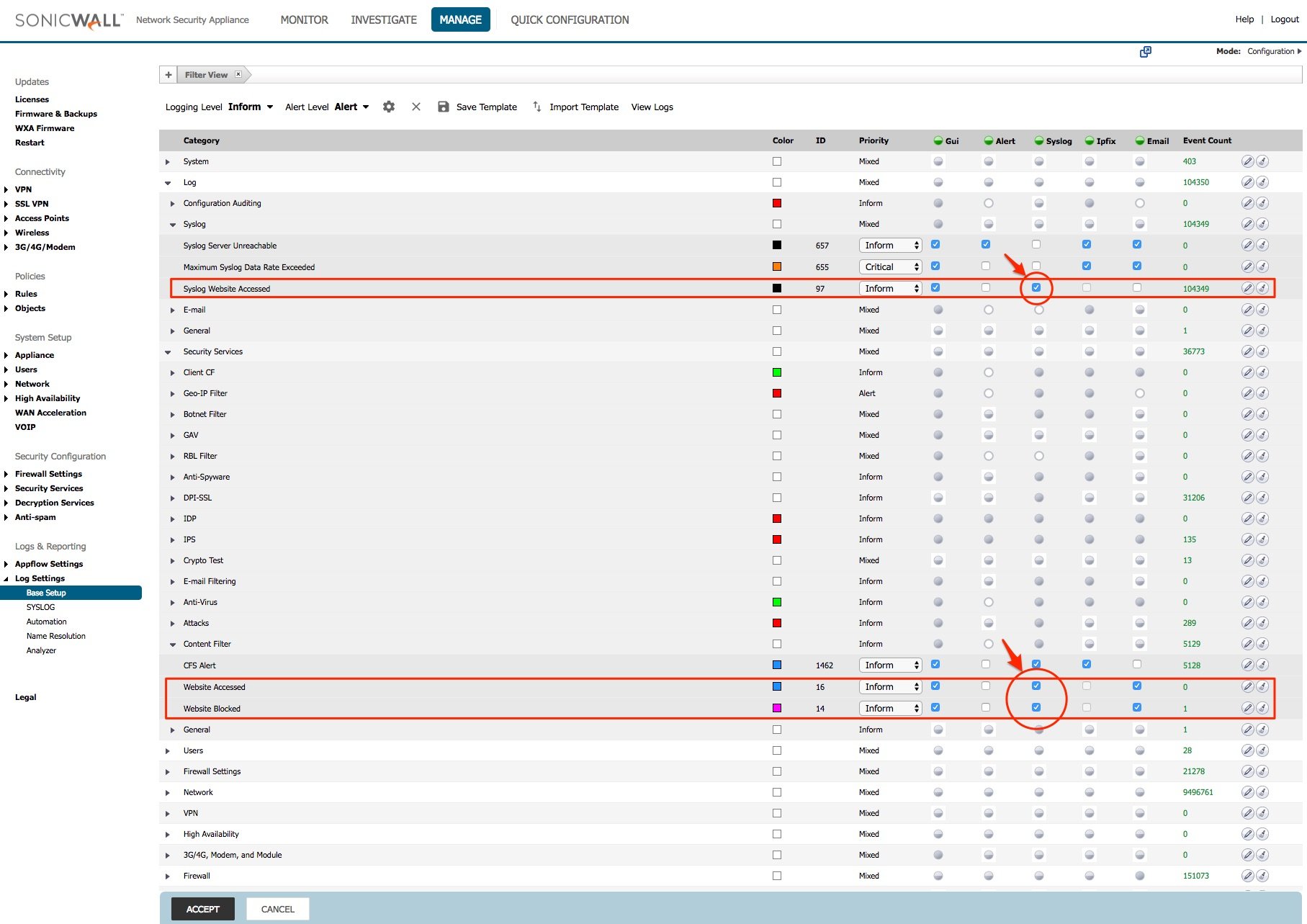Click the Logout link

(1285, 19)
